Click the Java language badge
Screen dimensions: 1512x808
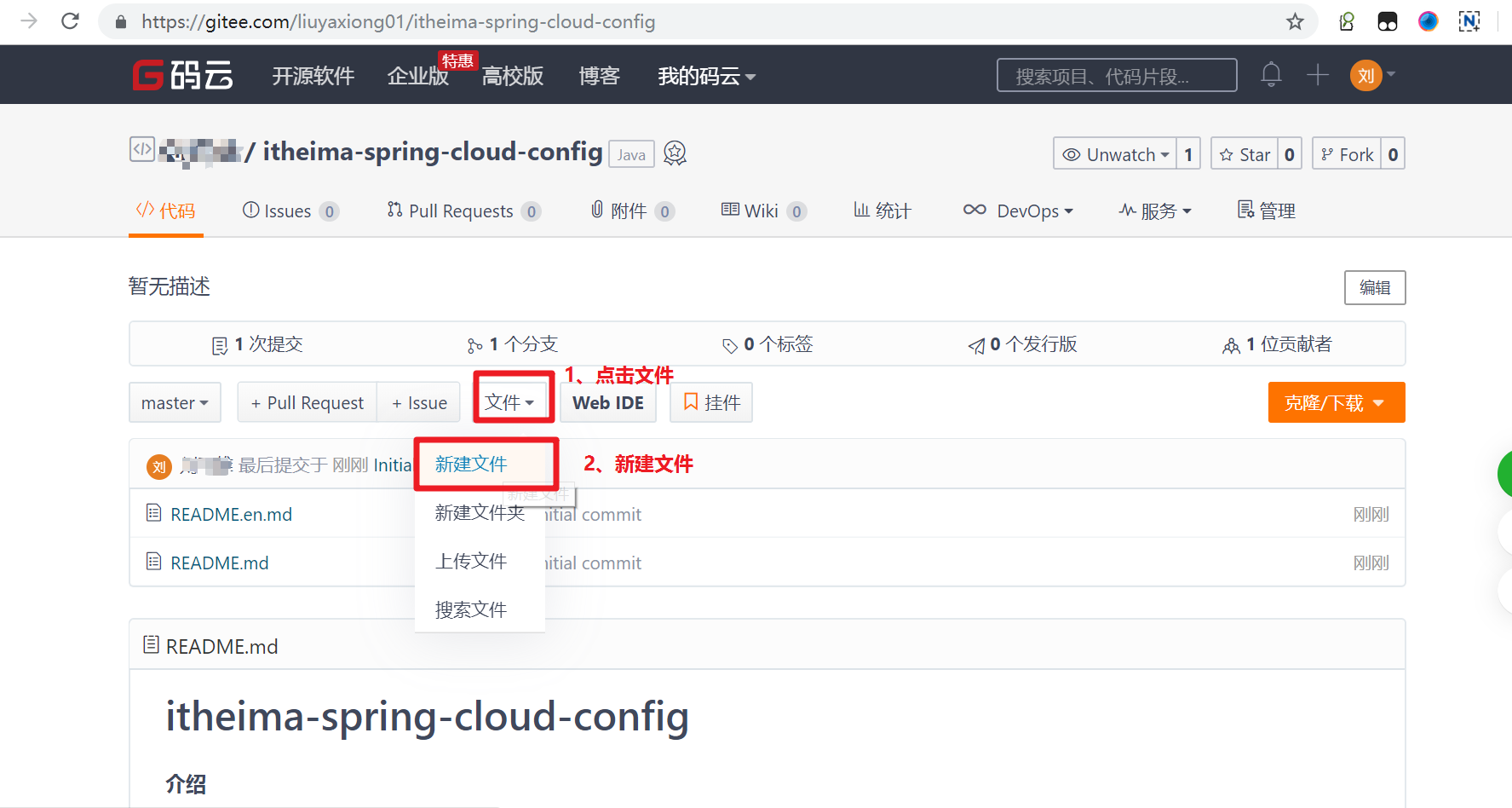point(631,154)
